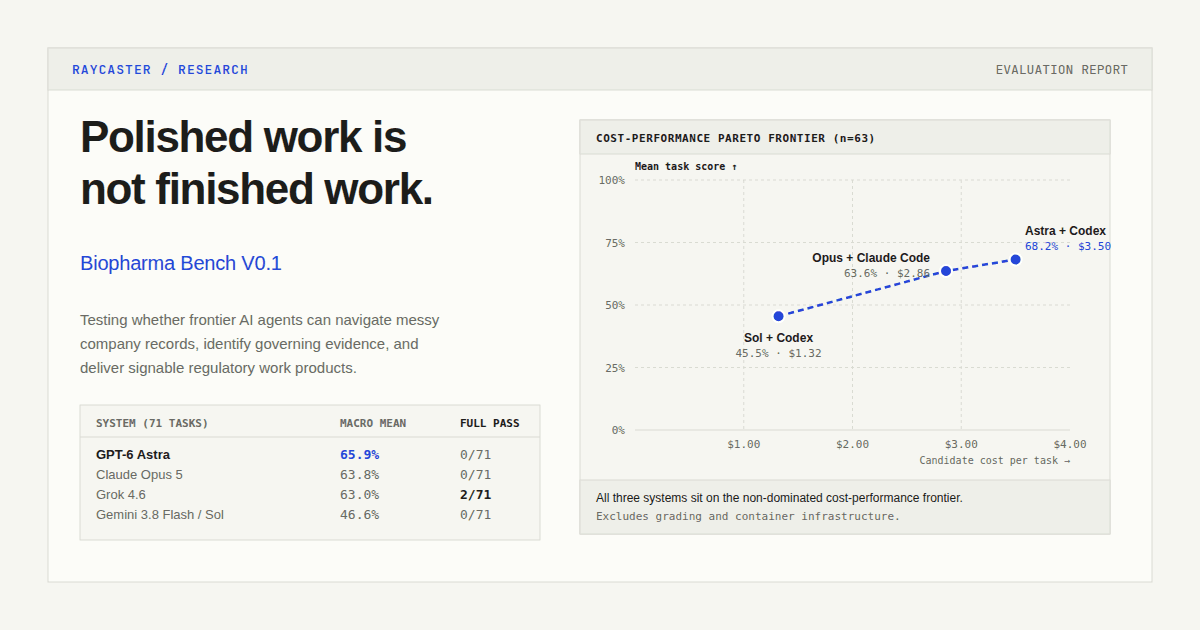Select the Claude Opus 5 row name
This screenshot has height=630, width=1200.
coord(139,475)
